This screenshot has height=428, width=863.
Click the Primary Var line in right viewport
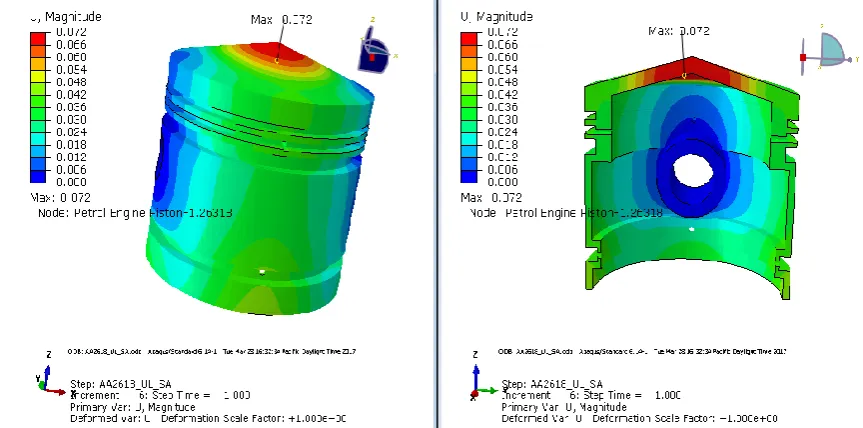click(564, 407)
